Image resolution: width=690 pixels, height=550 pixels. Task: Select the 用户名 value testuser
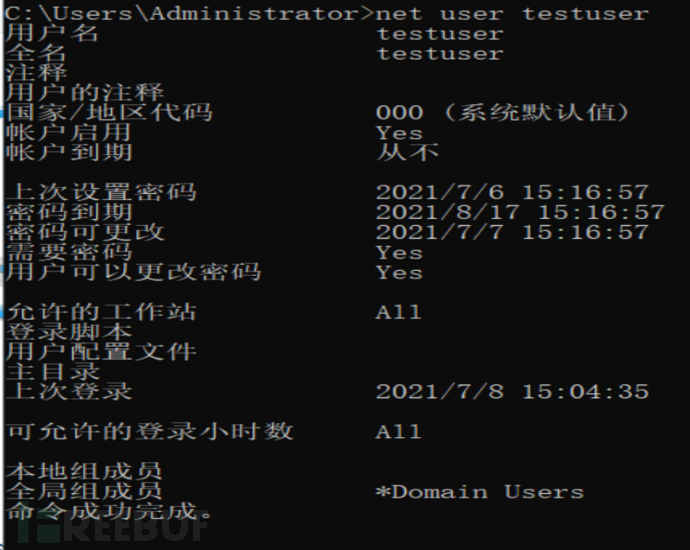440,33
